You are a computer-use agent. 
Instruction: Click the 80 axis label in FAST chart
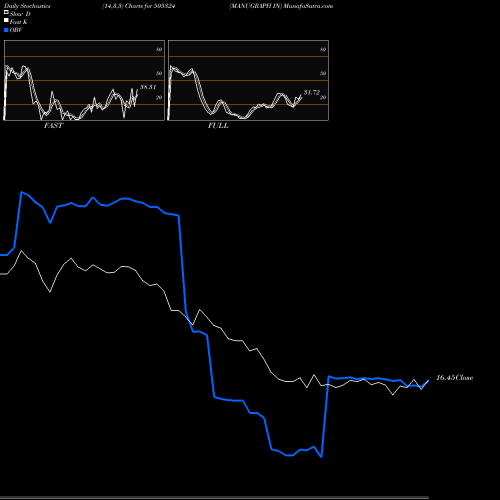pyautogui.click(x=159, y=49)
